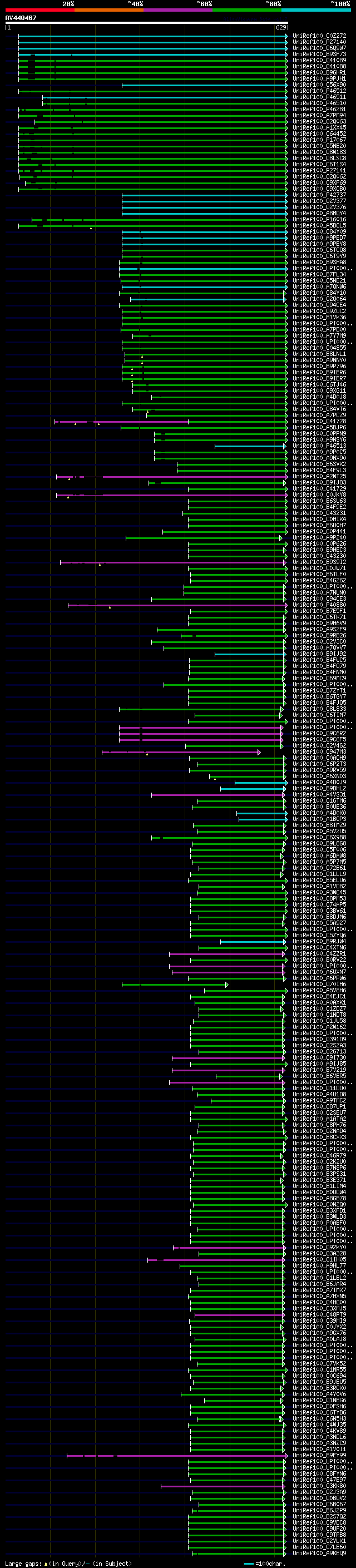Click the UniRef100_C7LE60 label
356x1568 pixels.
319,1547
